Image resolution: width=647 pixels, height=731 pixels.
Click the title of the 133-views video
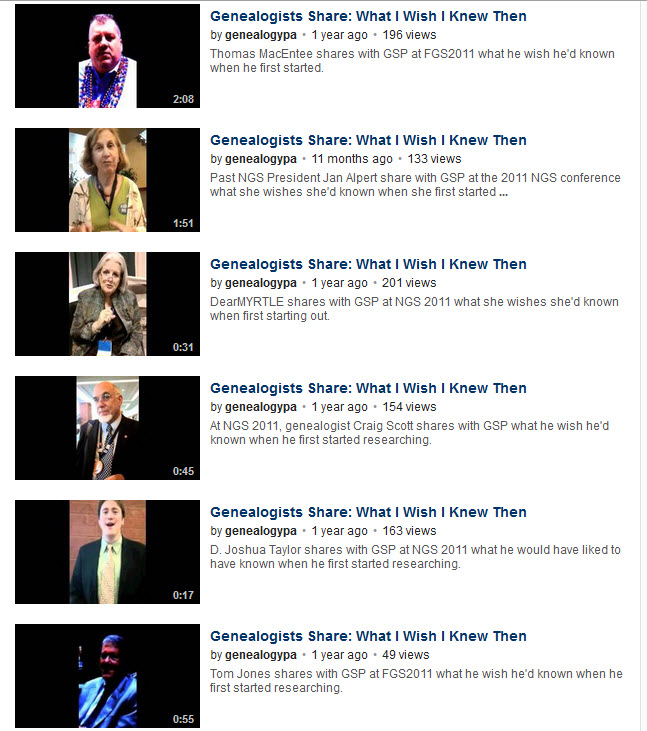(368, 140)
